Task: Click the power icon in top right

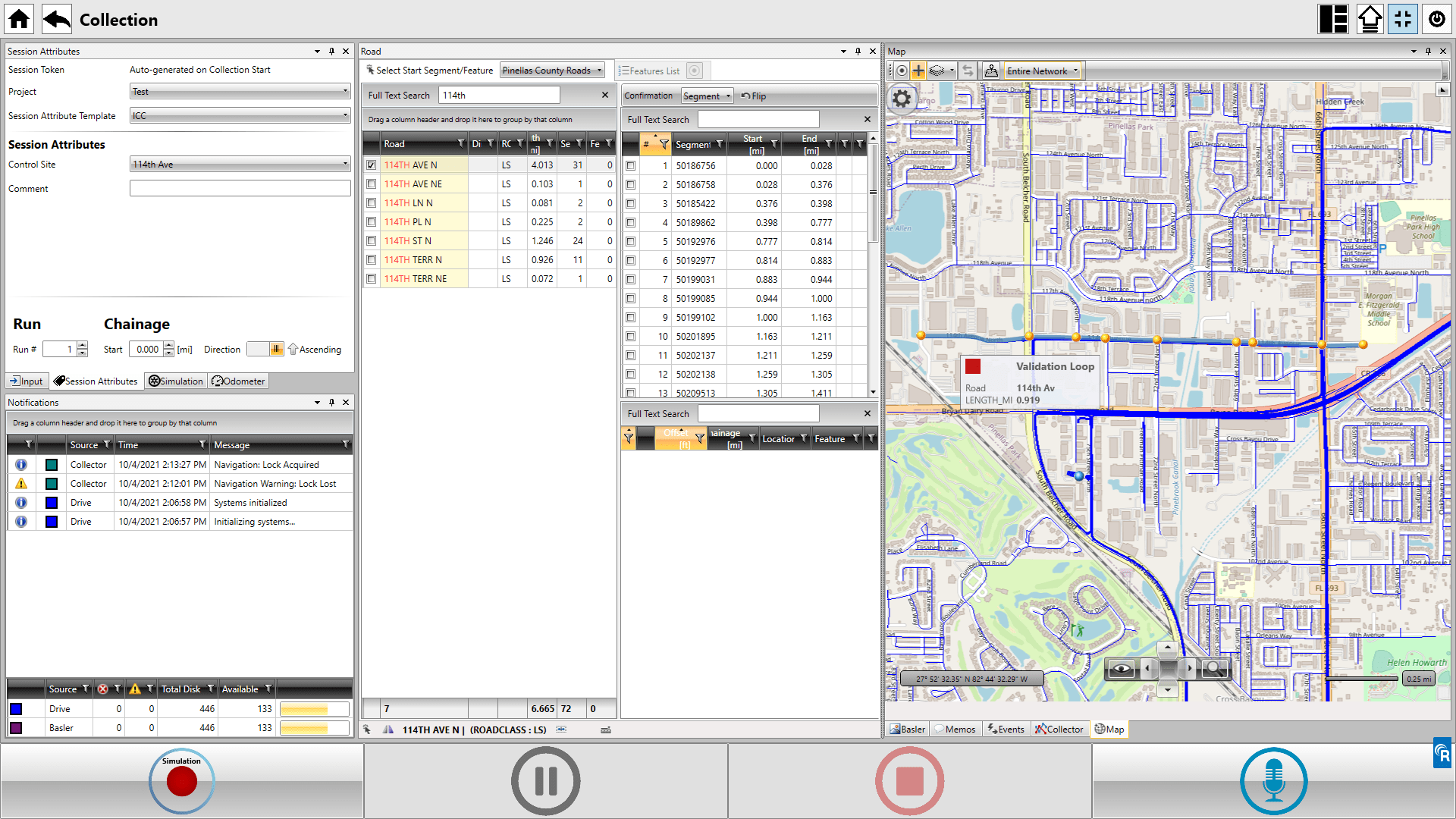Action: click(x=1436, y=19)
